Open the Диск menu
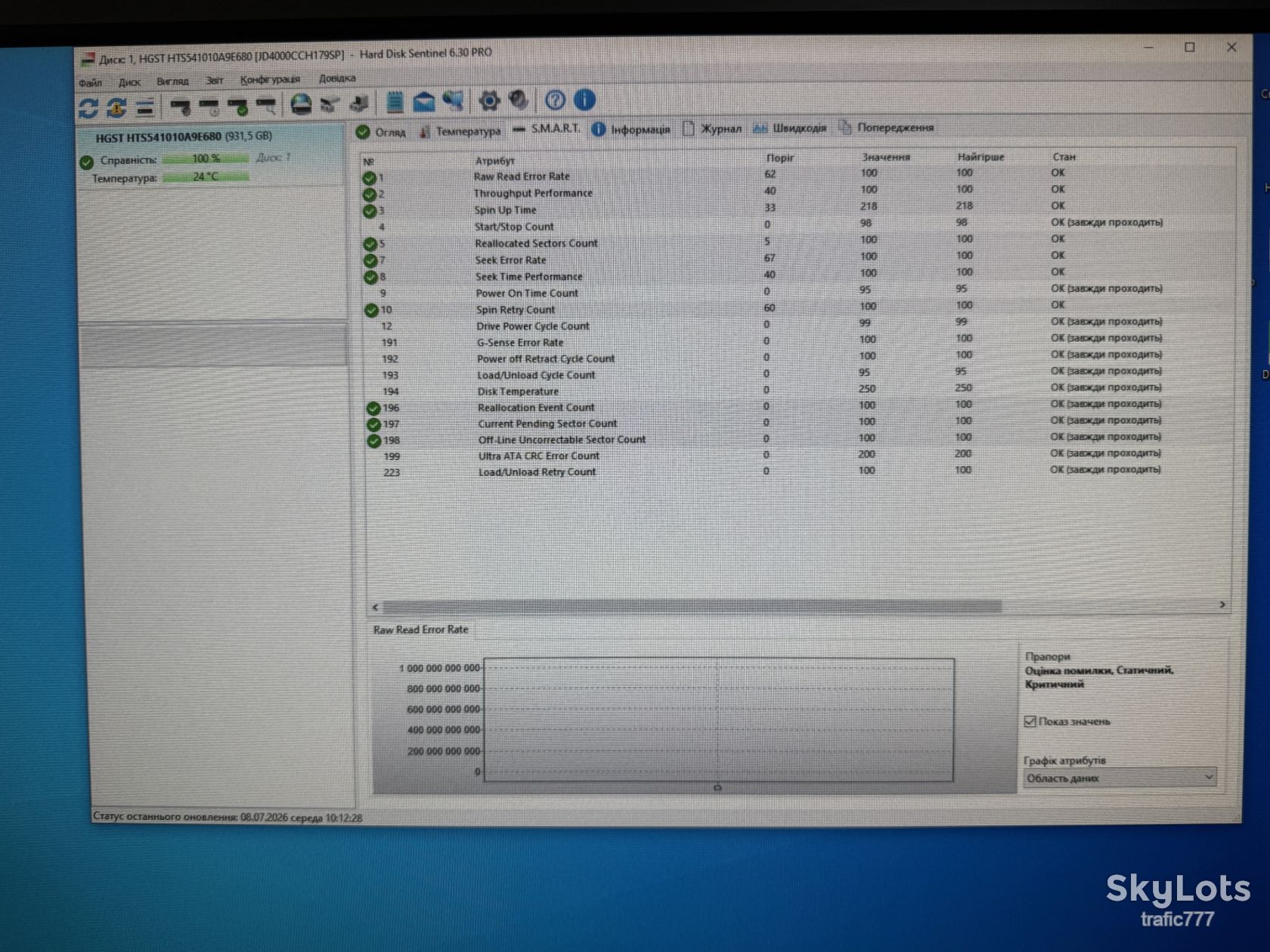Screen dimensions: 1270x952 tap(129, 82)
